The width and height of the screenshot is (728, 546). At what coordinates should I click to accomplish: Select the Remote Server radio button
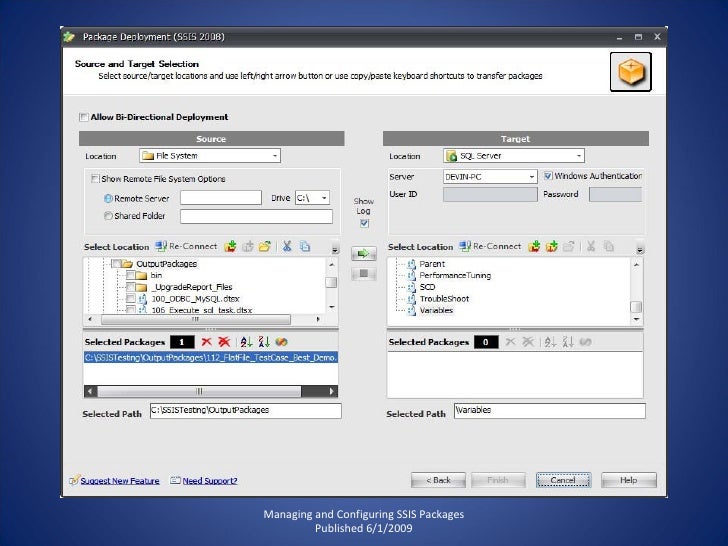click(108, 199)
